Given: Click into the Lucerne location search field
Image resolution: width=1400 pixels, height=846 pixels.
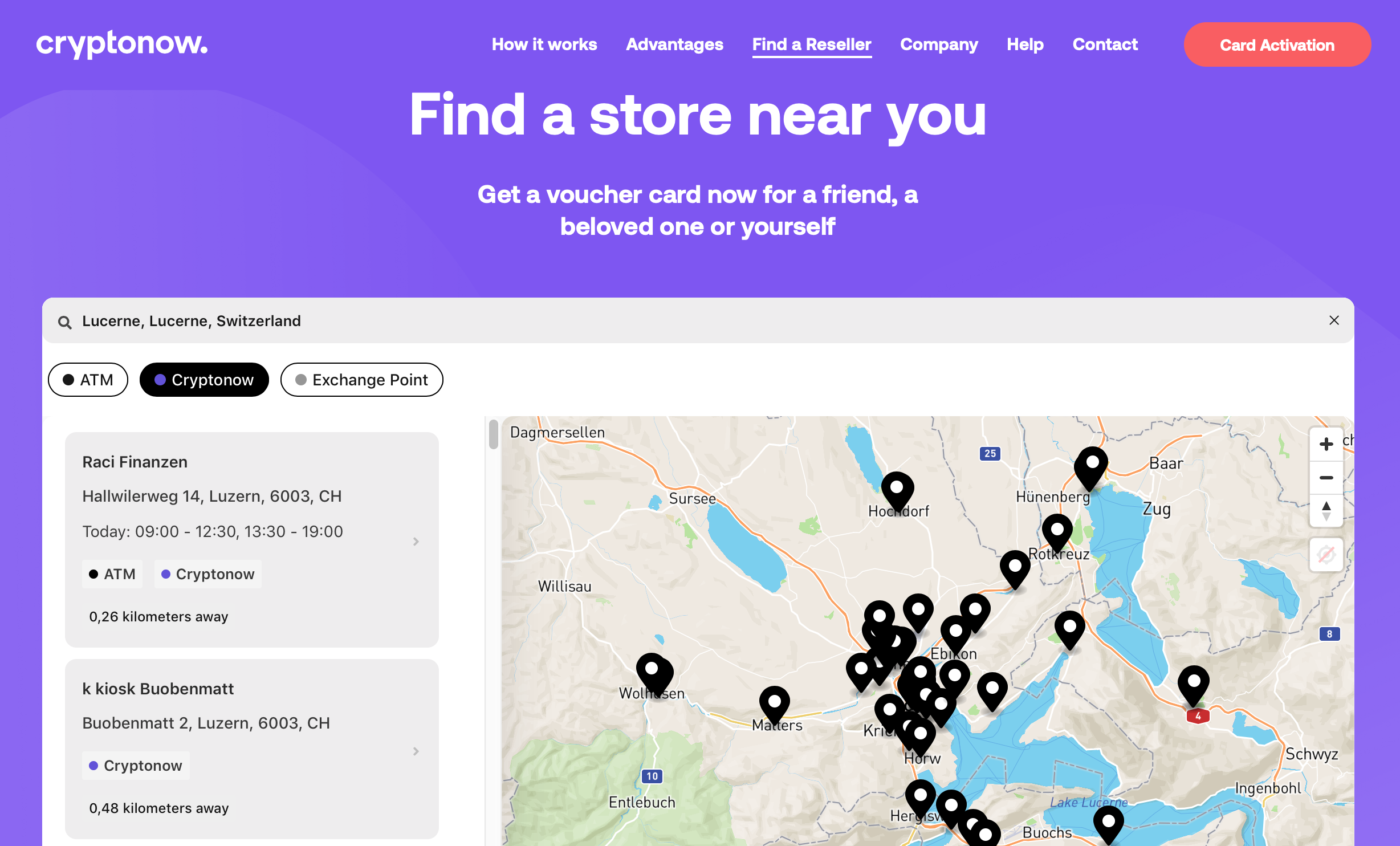Looking at the screenshot, I should coord(698,321).
